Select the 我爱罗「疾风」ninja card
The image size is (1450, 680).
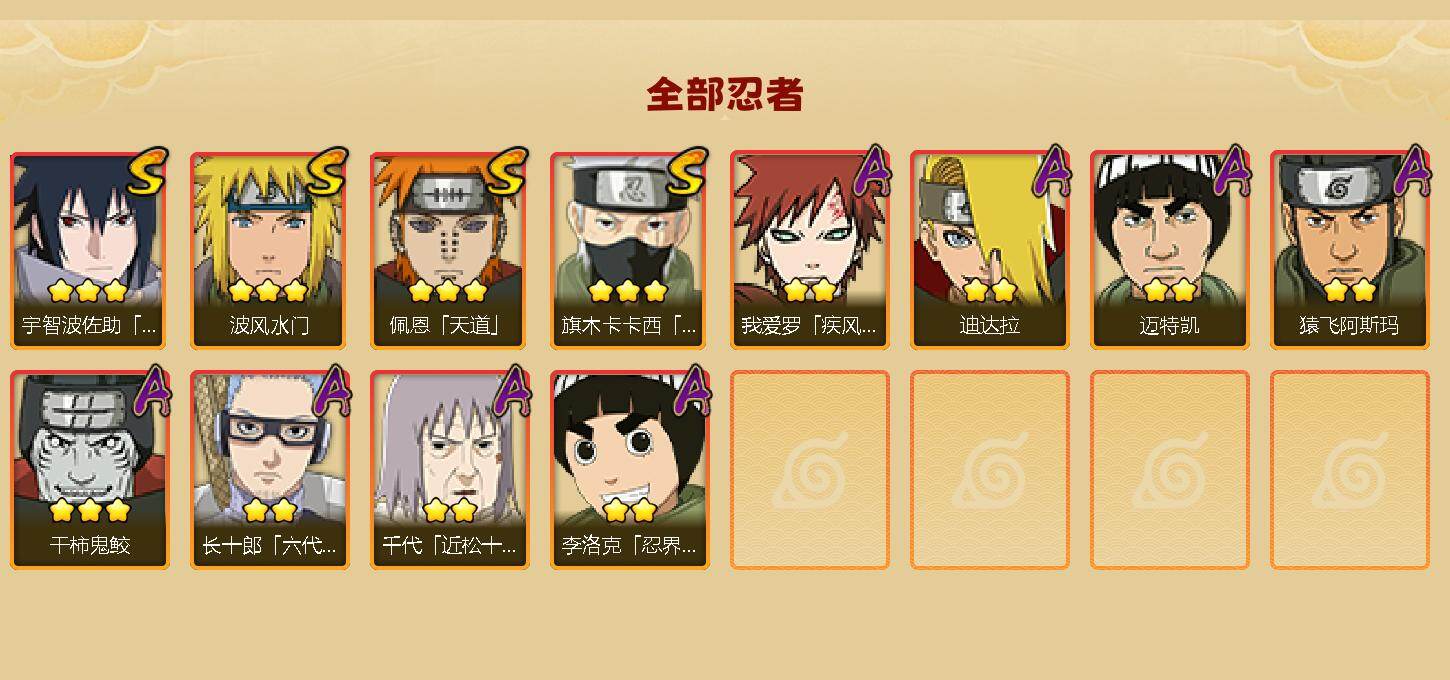click(x=810, y=250)
